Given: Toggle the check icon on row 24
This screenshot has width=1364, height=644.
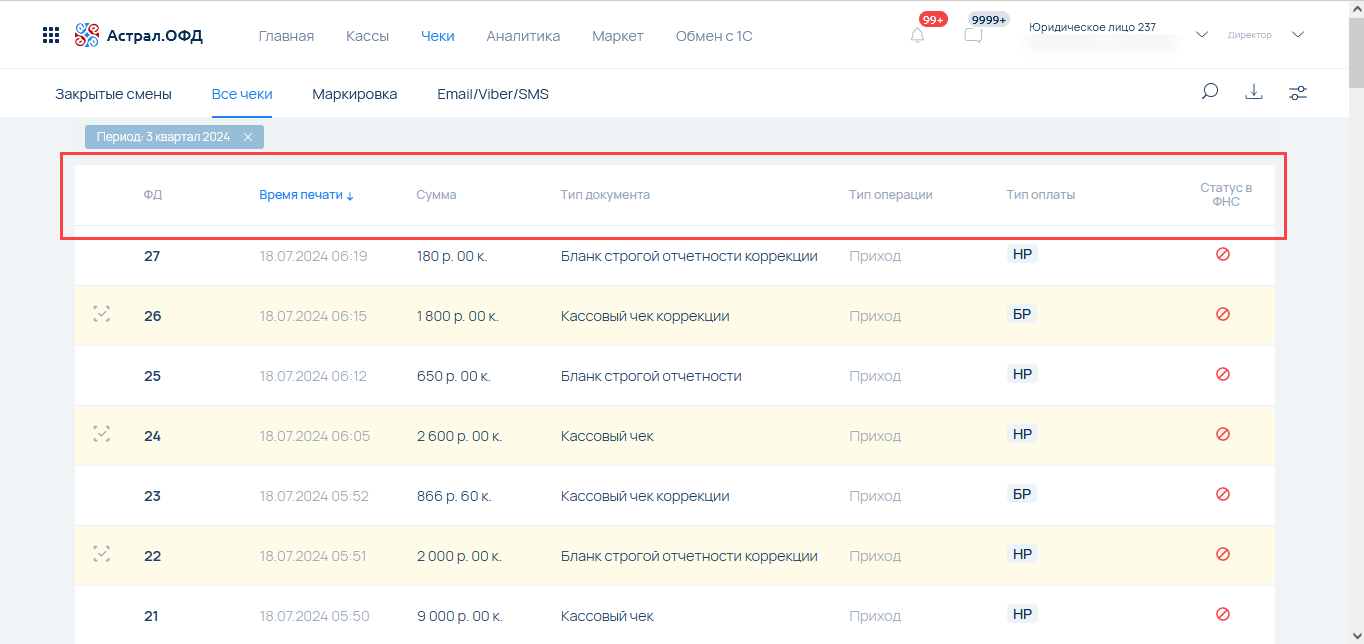Looking at the screenshot, I should 101,435.
